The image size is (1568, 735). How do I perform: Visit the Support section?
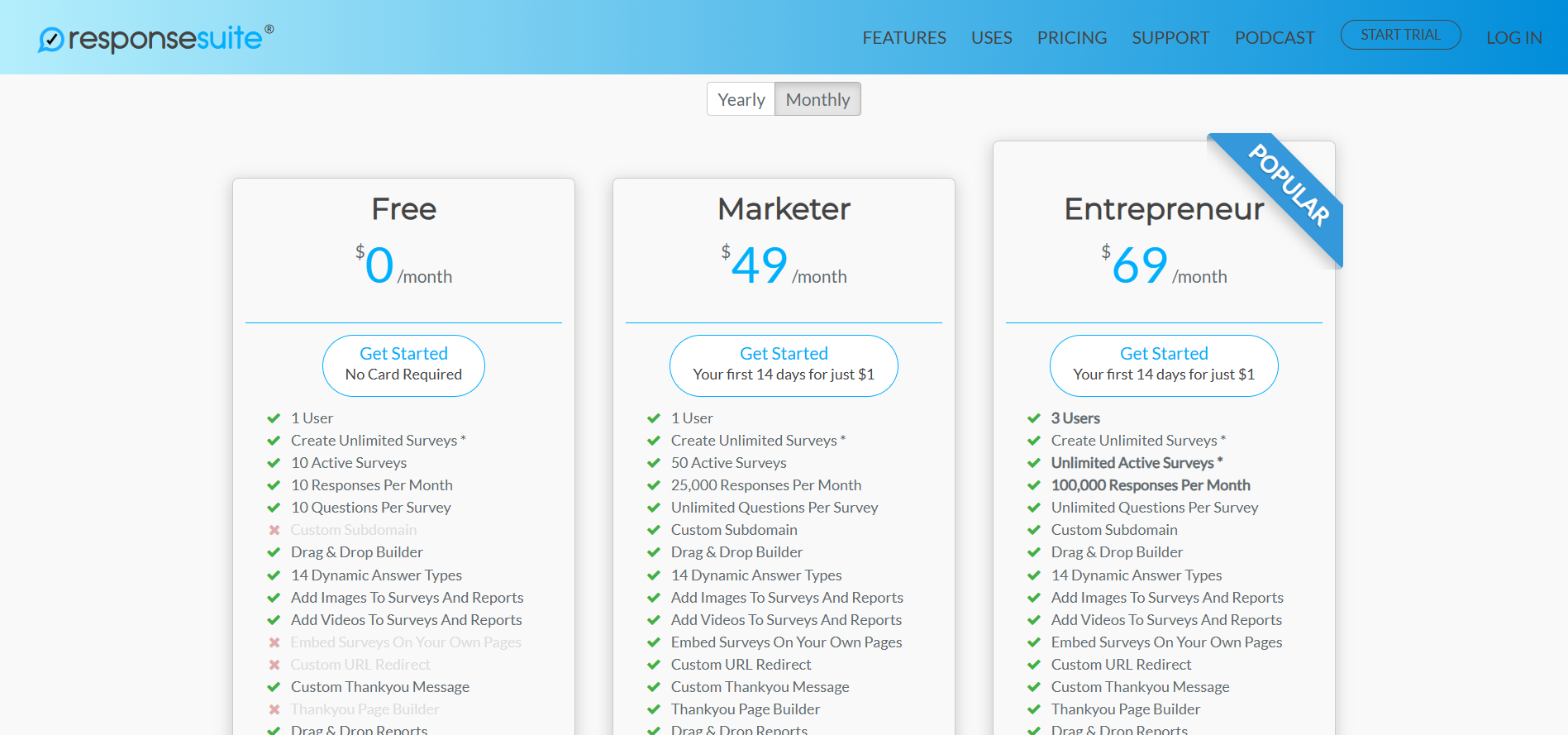click(1170, 38)
